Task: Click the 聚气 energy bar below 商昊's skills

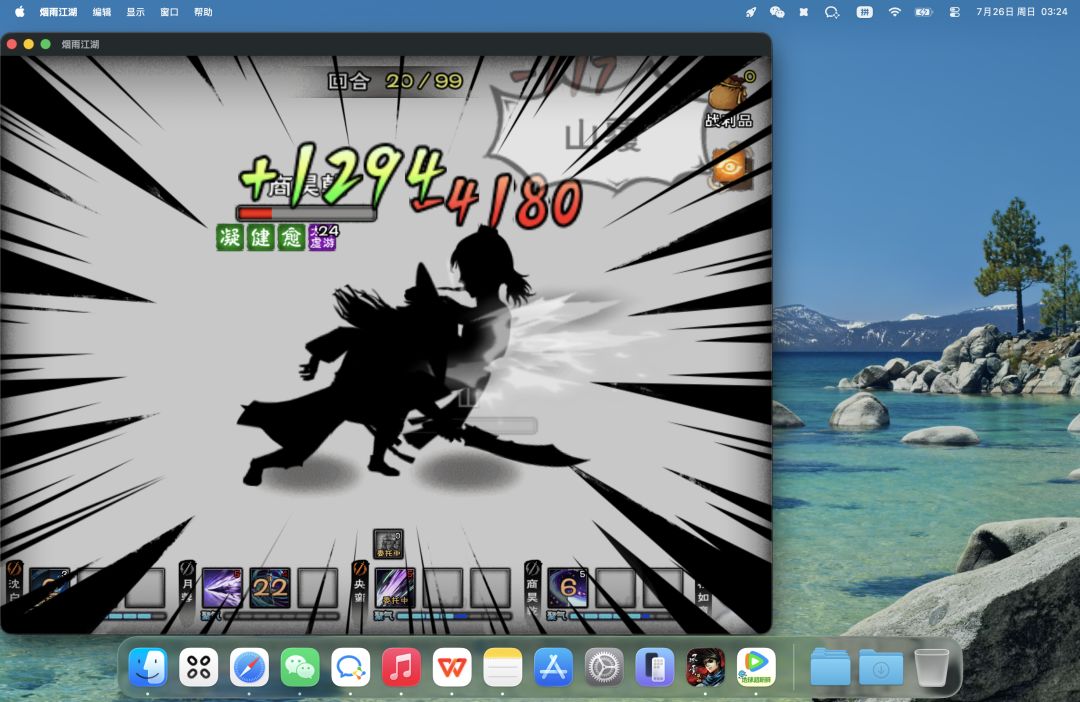Action: click(615, 615)
